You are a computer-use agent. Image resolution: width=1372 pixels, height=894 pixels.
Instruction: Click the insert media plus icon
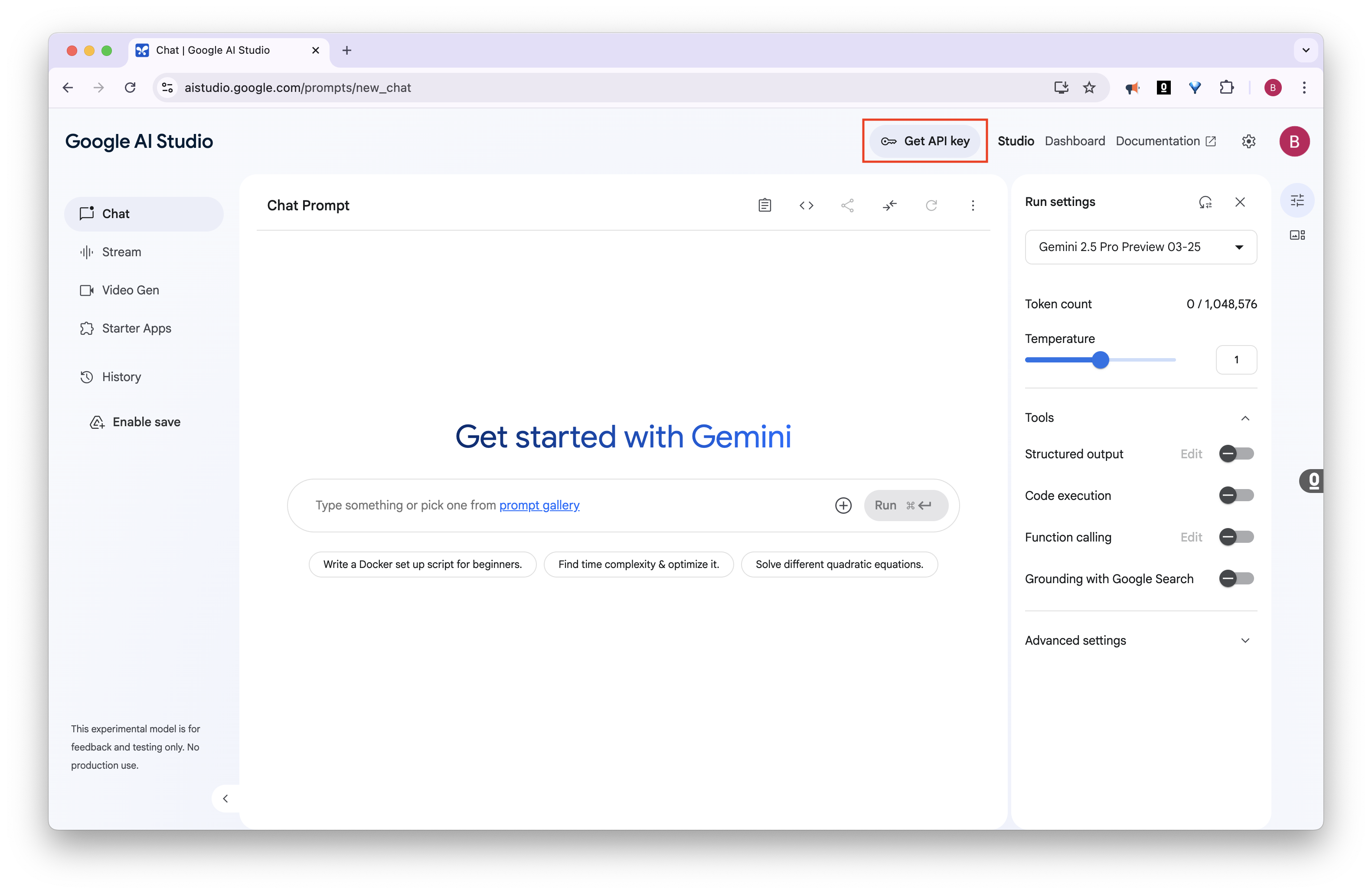[x=843, y=506]
